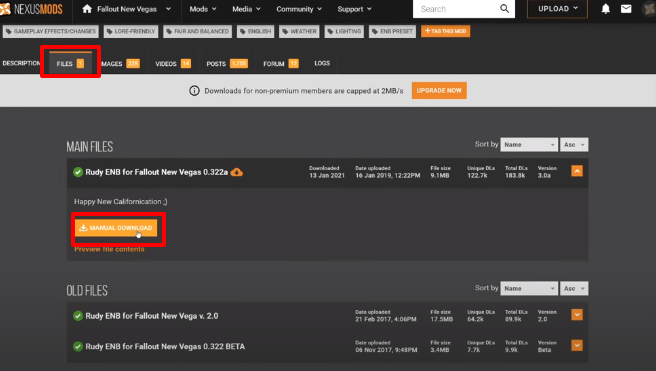Viewport: 656px width, 371px height.
Task: Click the Rudy ENB for Fallout New Vega v. 2.0 title
Action: (152, 316)
